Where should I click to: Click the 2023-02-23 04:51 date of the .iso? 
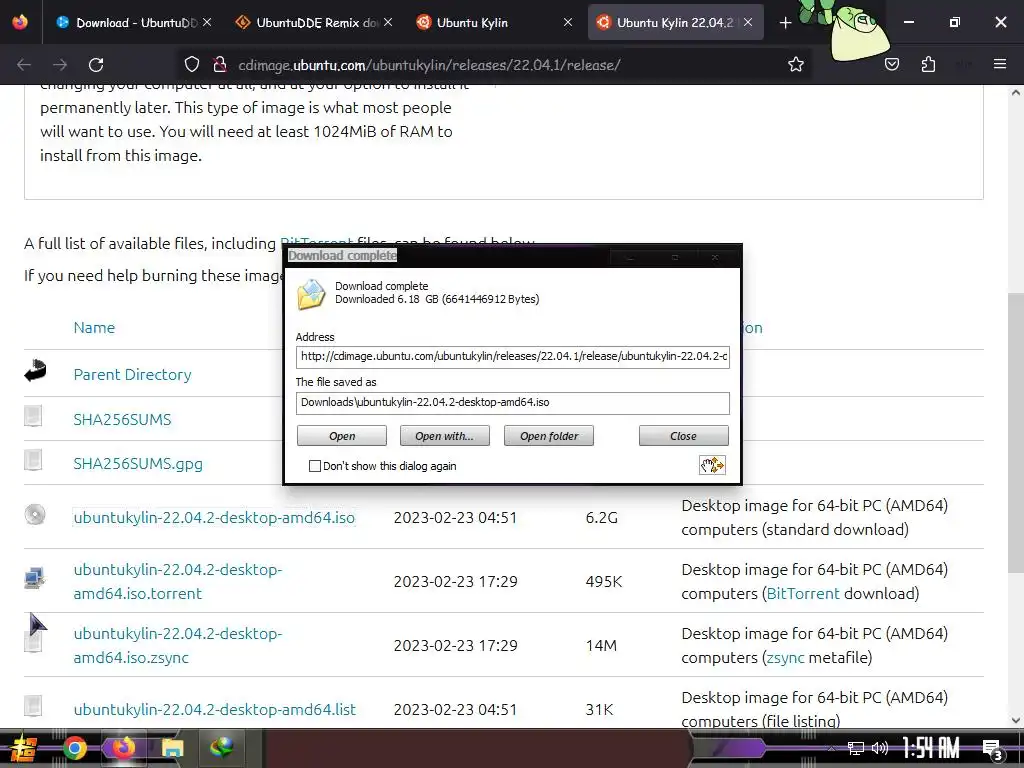(x=455, y=517)
